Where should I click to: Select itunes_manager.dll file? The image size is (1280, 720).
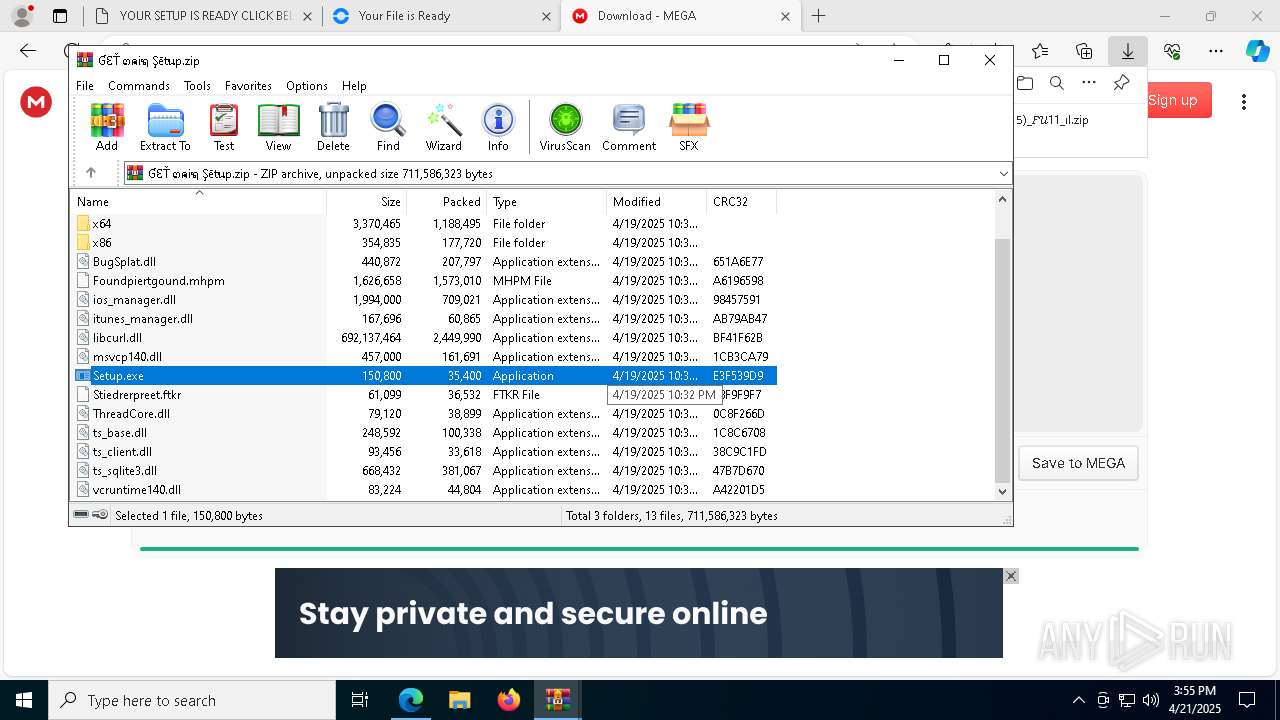(x=142, y=319)
